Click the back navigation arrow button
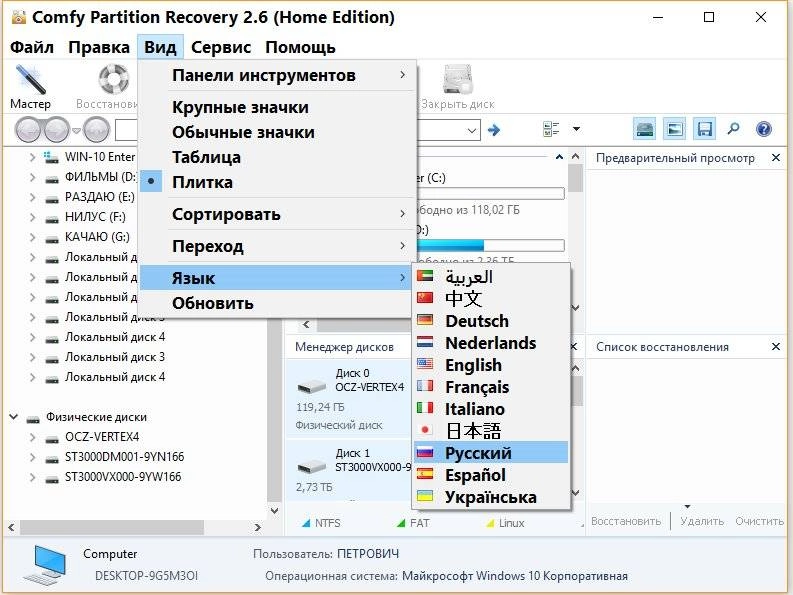The height and width of the screenshot is (595, 793). (x=27, y=130)
